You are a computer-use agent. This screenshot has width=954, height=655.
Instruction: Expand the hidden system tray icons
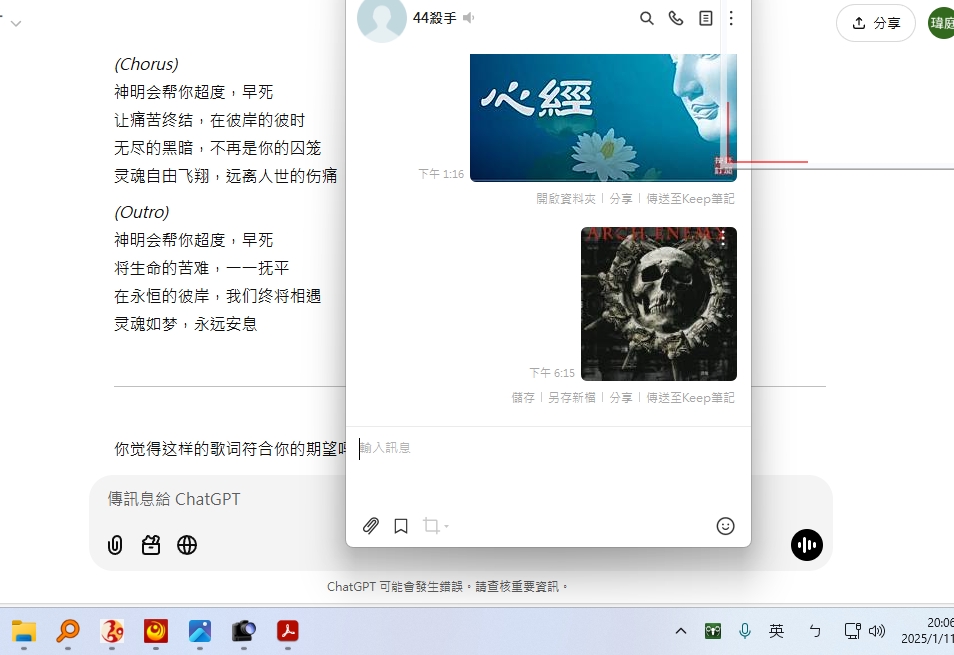point(681,631)
